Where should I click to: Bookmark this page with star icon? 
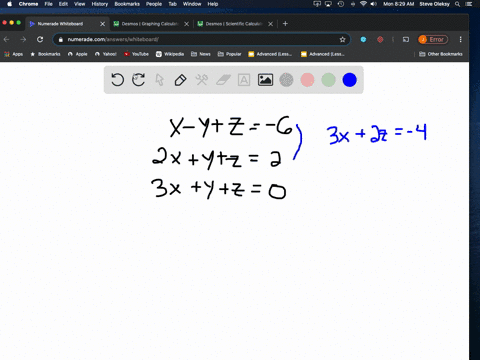pyautogui.click(x=342, y=39)
